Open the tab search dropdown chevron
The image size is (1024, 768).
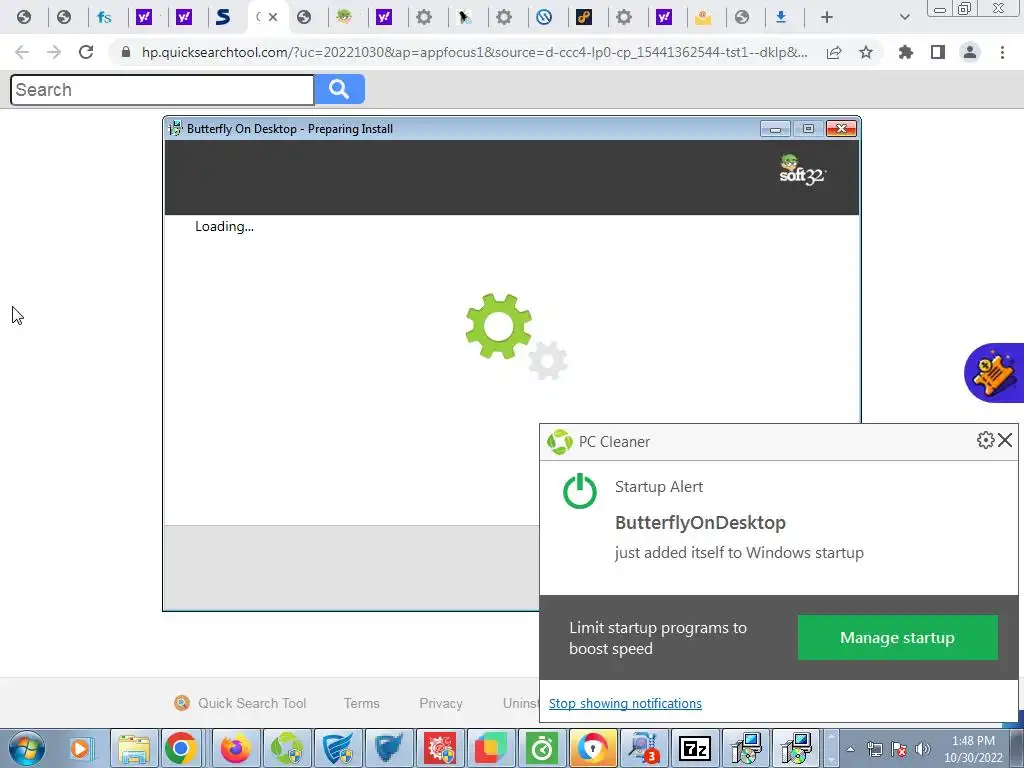click(x=904, y=17)
